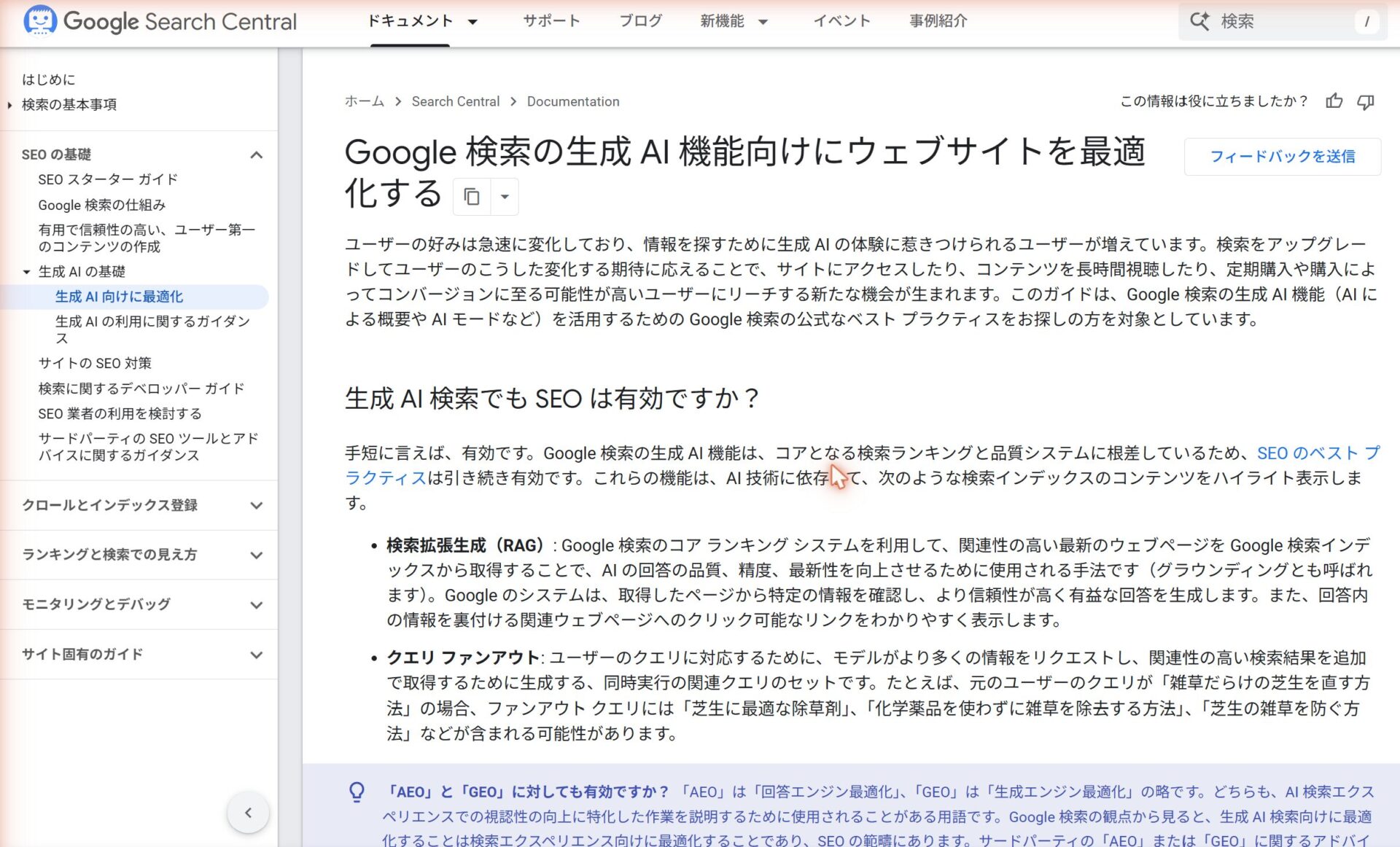This screenshot has height=847, width=1400.
Task: Collapse the sidebar with the chevron button
Action: [x=248, y=812]
